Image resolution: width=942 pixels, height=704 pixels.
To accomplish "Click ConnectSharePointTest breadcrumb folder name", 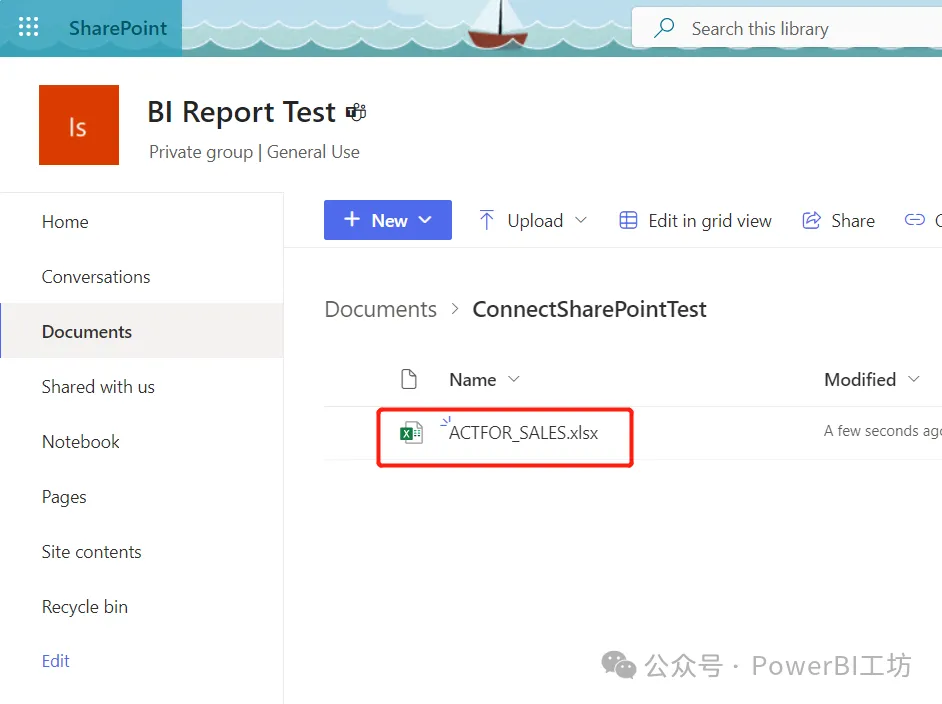I will [x=589, y=309].
